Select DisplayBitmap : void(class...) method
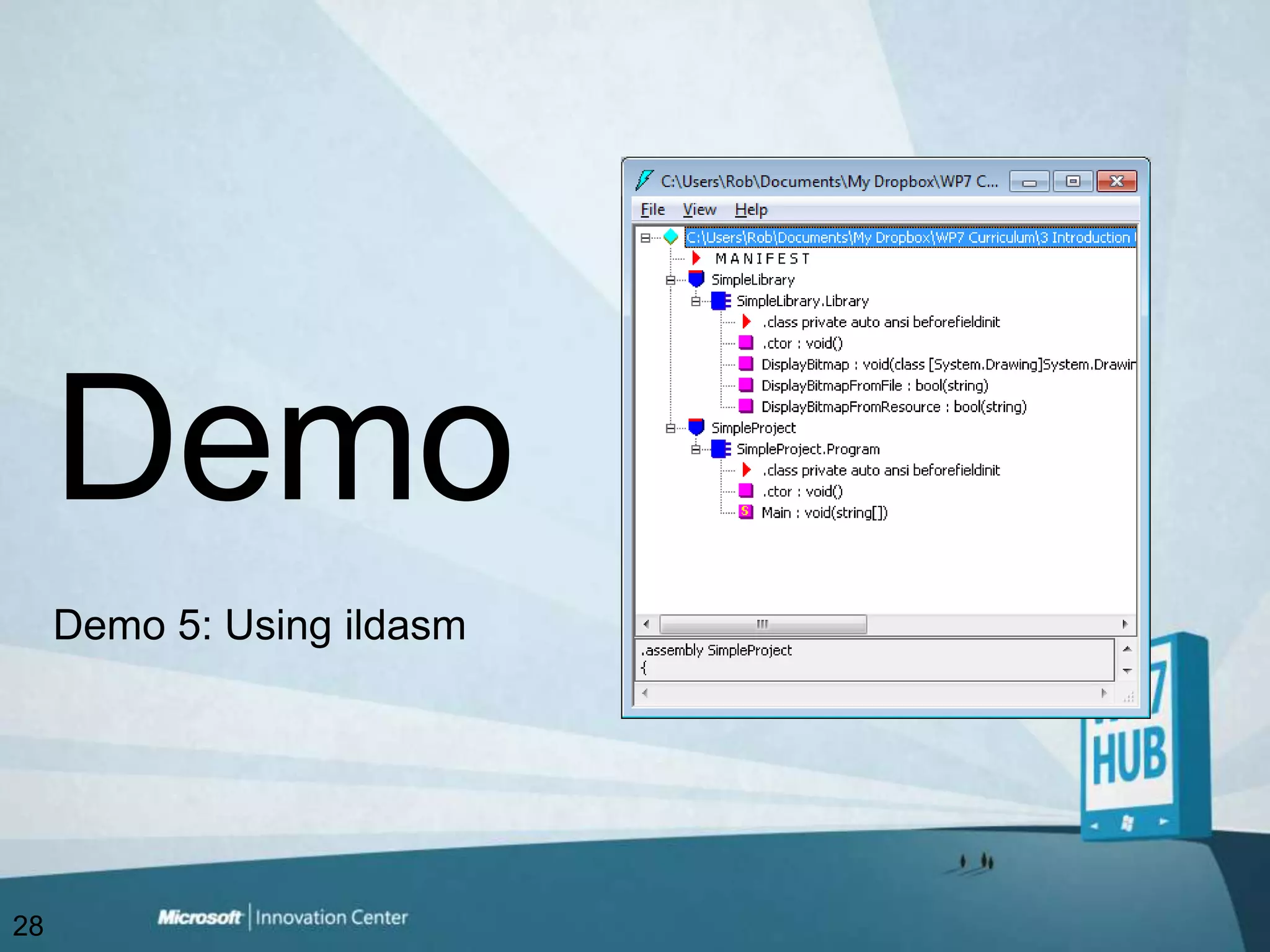1270x952 pixels. 948,364
